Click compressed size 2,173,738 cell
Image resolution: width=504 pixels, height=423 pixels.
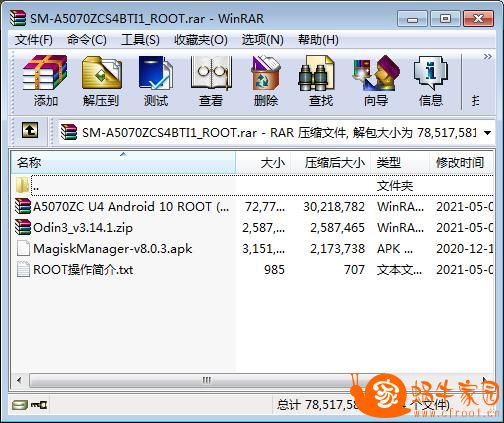337,249
